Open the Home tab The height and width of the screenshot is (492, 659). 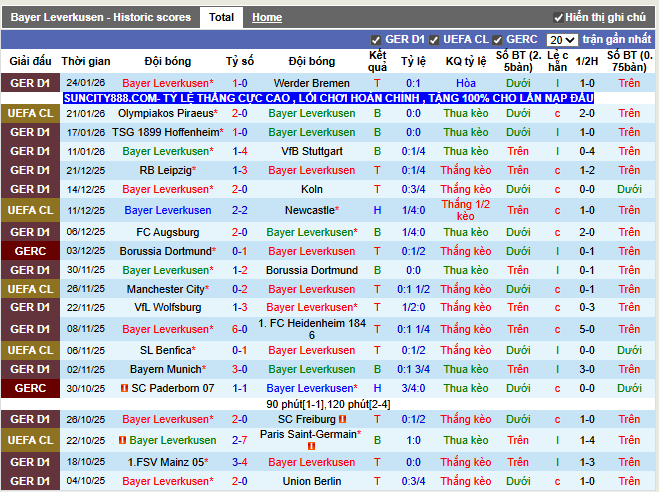click(x=267, y=17)
